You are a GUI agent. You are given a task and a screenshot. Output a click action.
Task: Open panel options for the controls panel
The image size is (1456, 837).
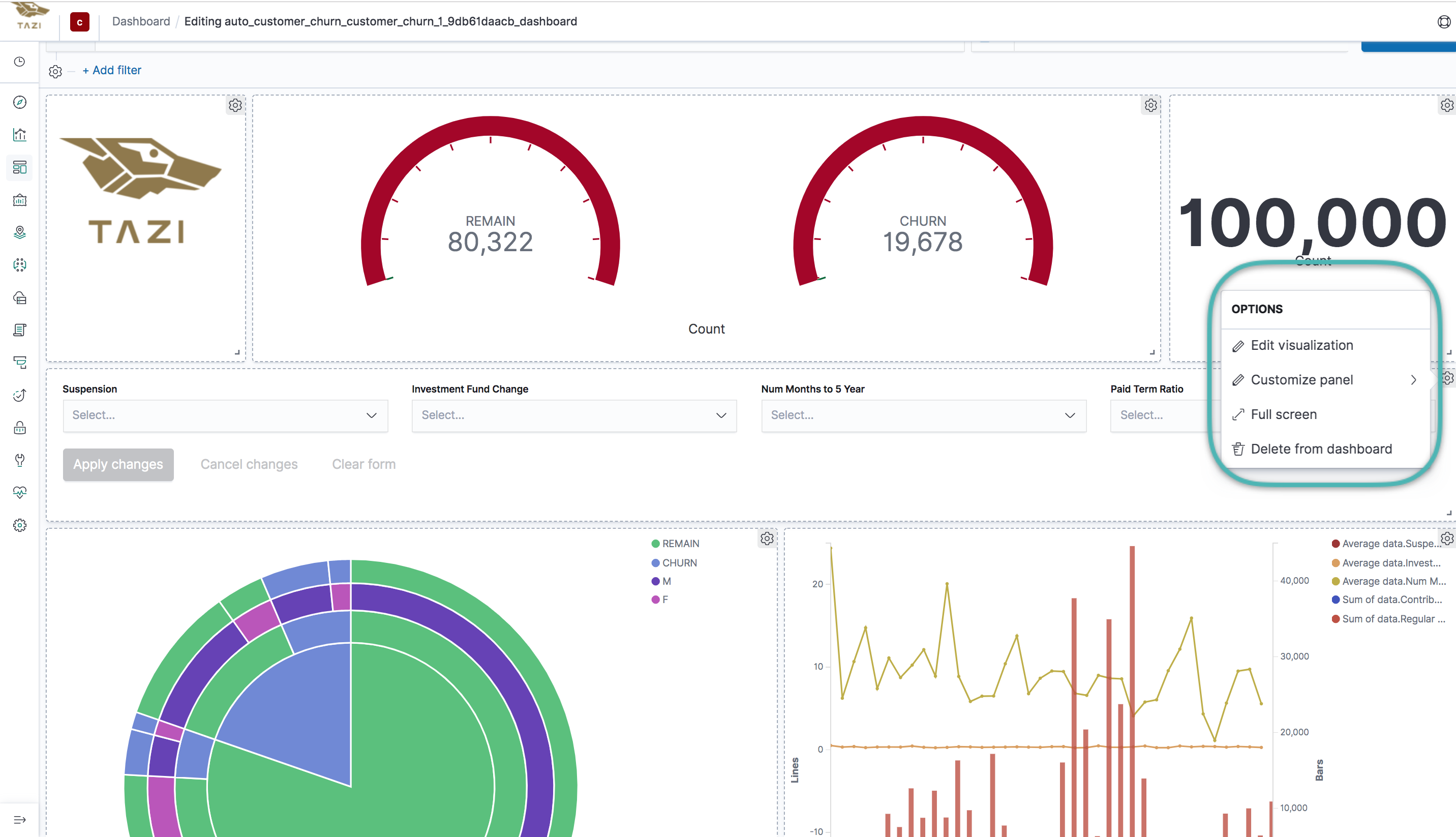1447,378
